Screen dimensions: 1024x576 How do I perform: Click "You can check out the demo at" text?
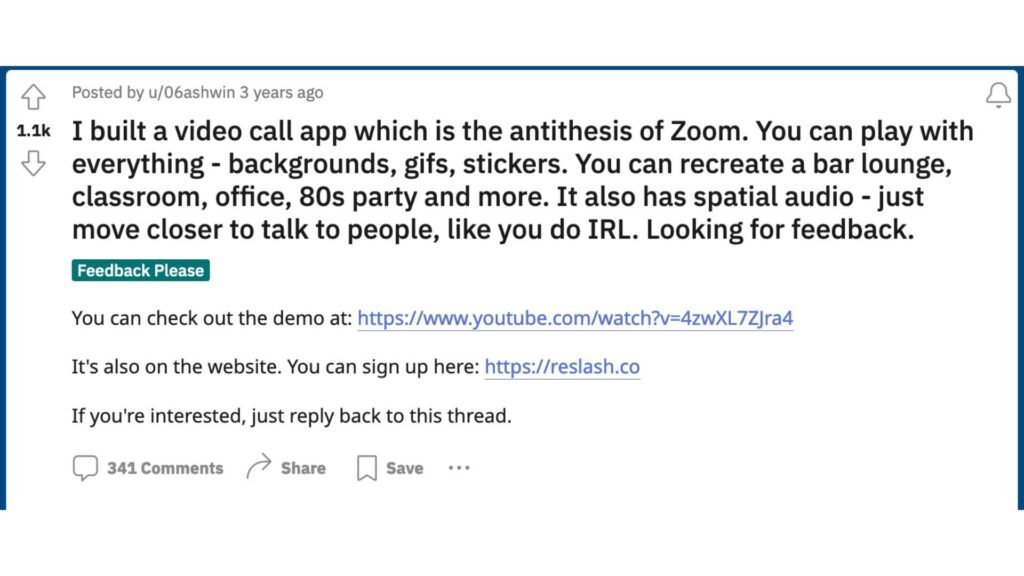[x=212, y=319]
